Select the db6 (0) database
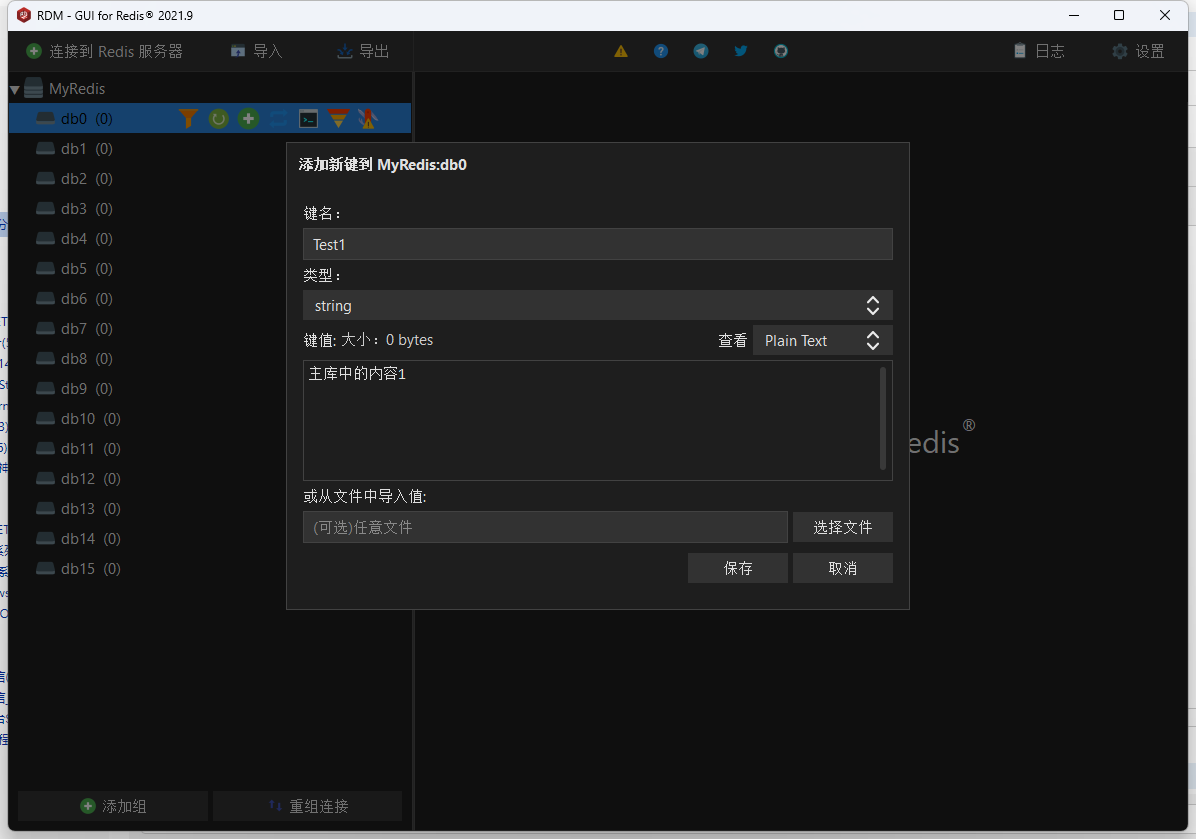 (86, 298)
